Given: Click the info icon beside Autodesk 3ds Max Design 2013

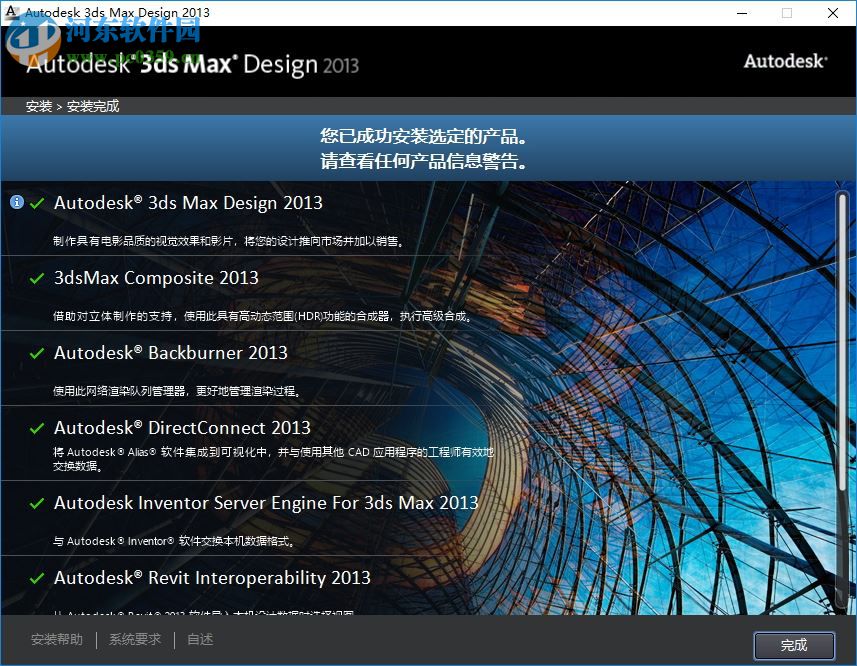Looking at the screenshot, I should click(x=16, y=202).
